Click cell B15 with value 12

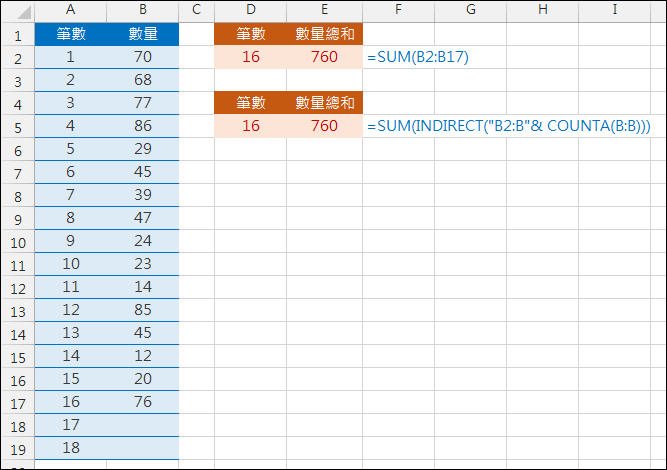(x=143, y=356)
